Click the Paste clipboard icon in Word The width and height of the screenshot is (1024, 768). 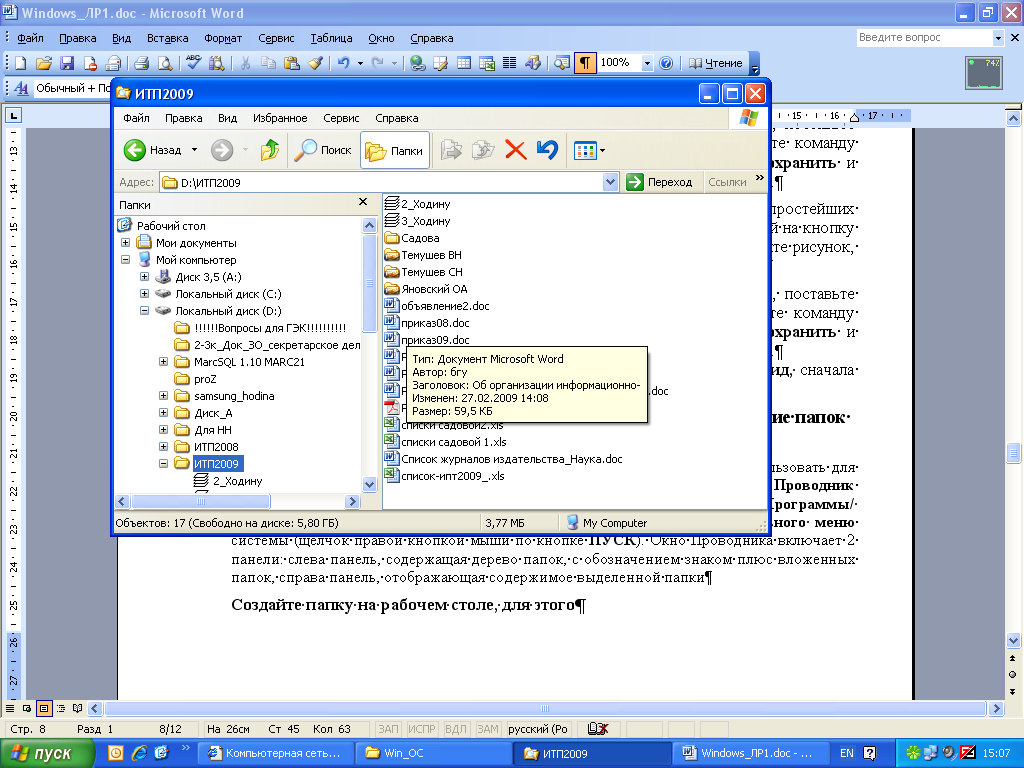[291, 63]
